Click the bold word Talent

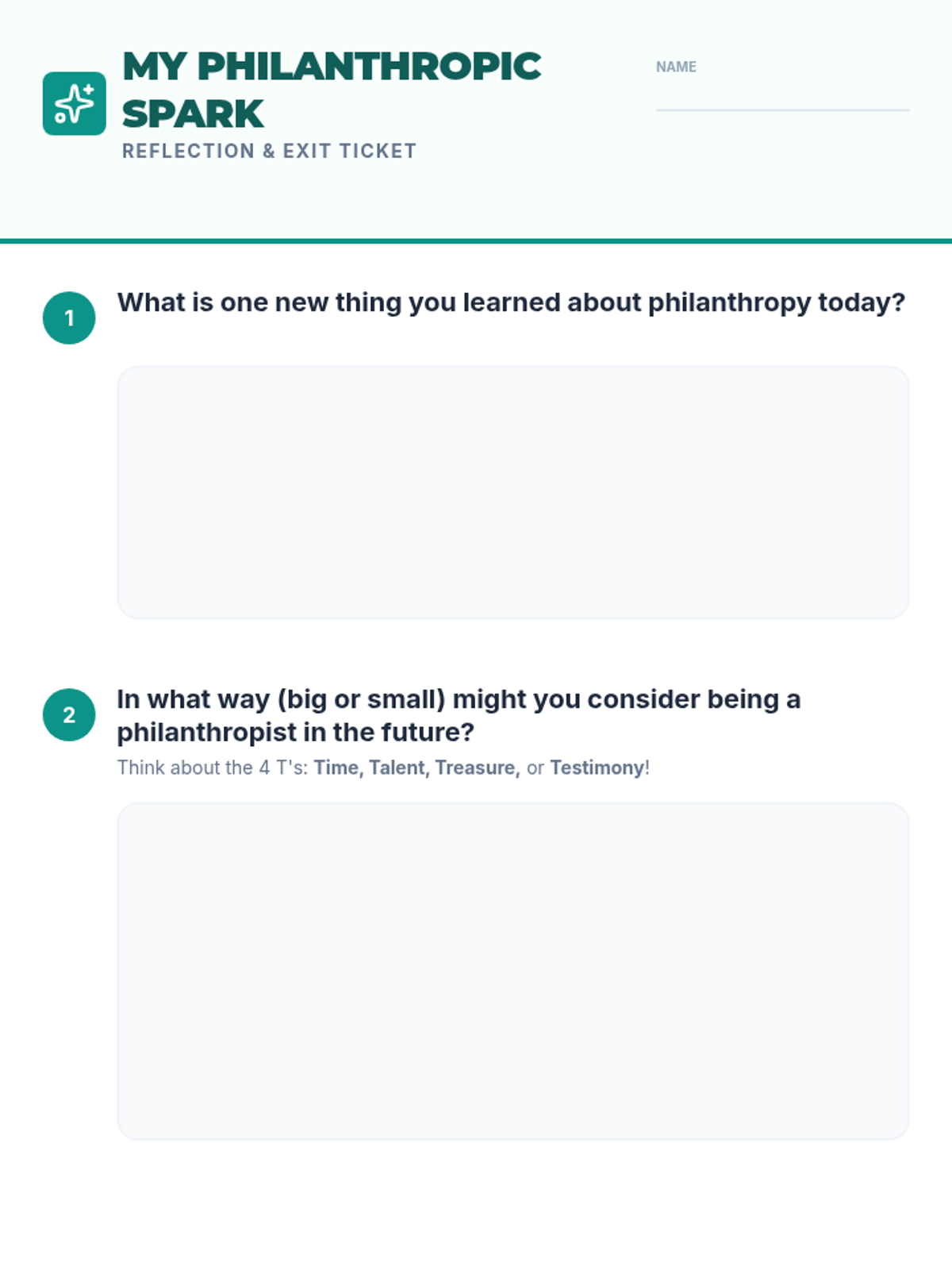click(x=398, y=768)
